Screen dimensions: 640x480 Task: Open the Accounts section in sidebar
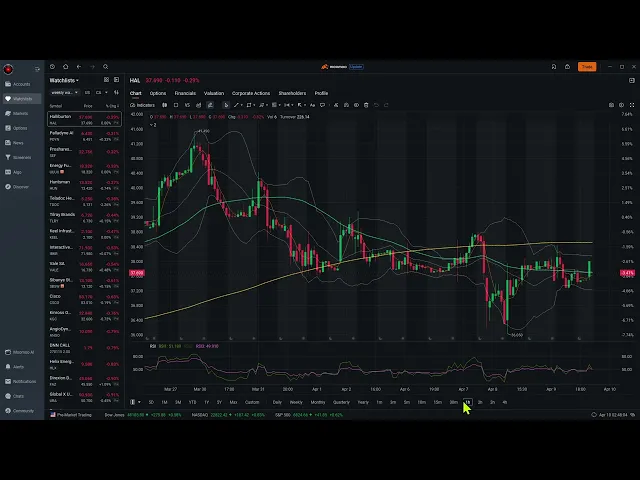coord(18,84)
